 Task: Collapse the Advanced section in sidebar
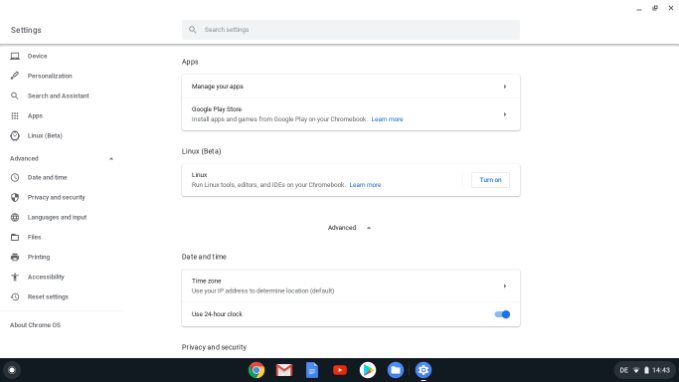111,159
